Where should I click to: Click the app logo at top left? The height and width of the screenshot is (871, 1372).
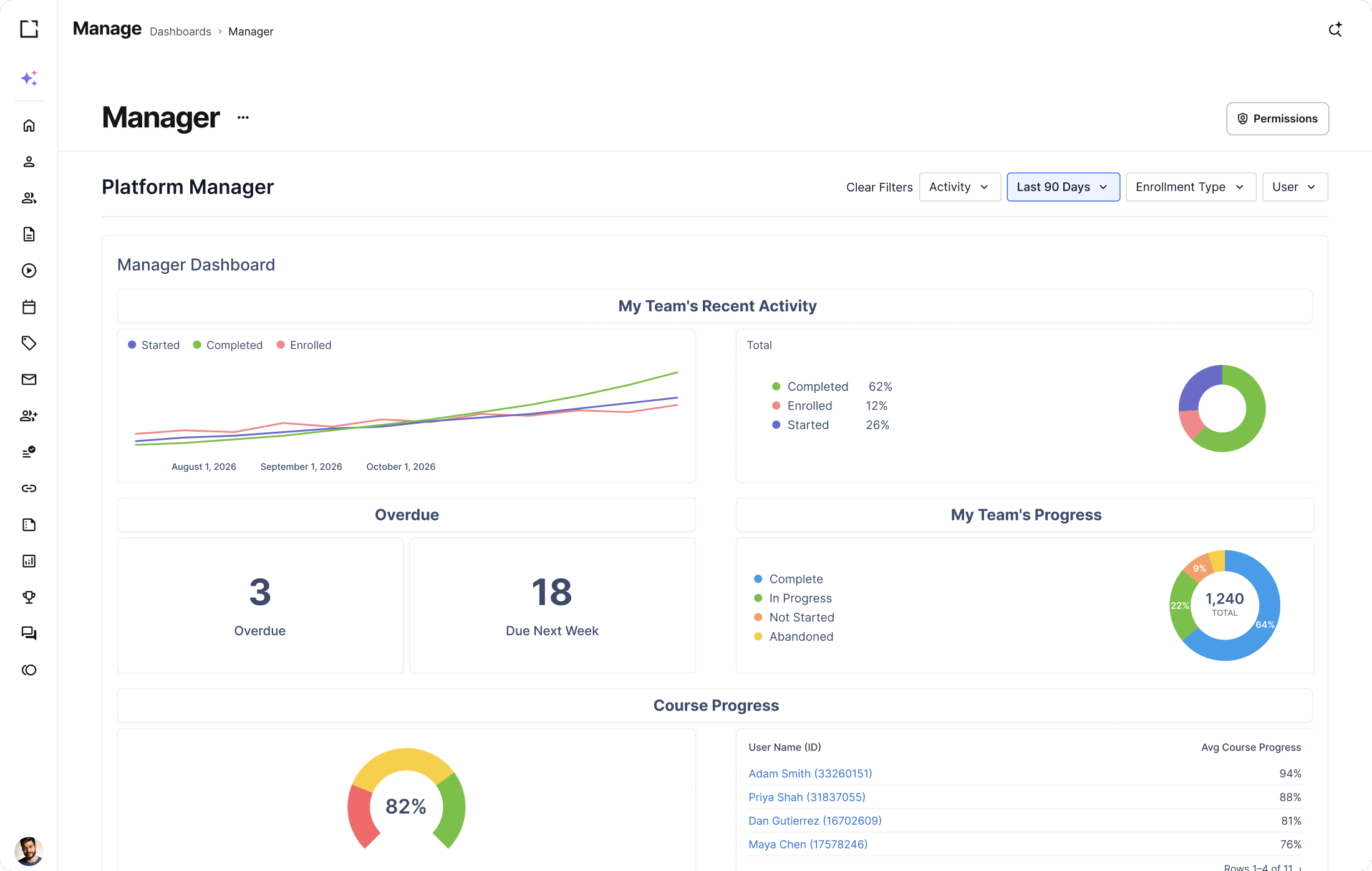29,29
